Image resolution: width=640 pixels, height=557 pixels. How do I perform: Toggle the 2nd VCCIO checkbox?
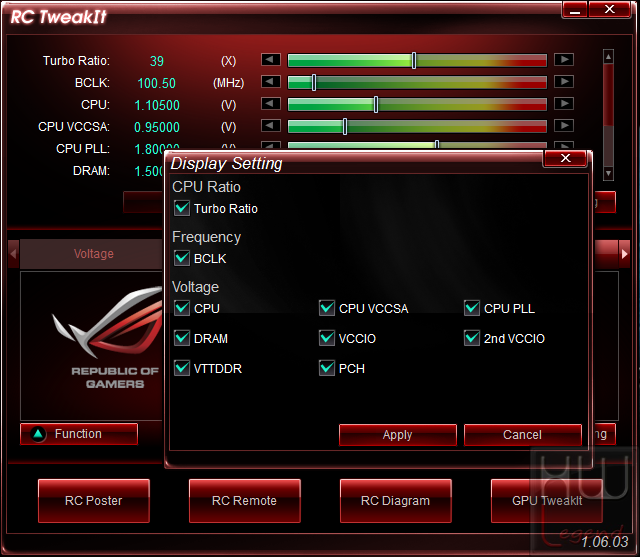[x=472, y=338]
